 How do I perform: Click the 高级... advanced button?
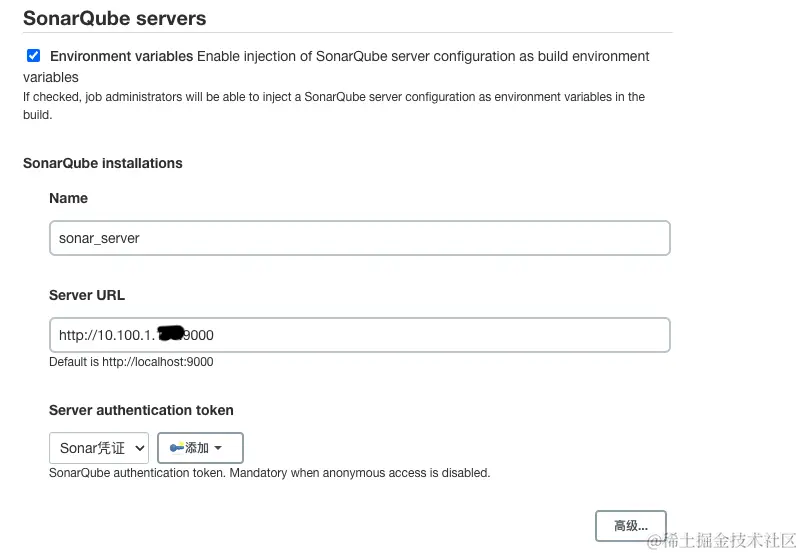point(630,525)
